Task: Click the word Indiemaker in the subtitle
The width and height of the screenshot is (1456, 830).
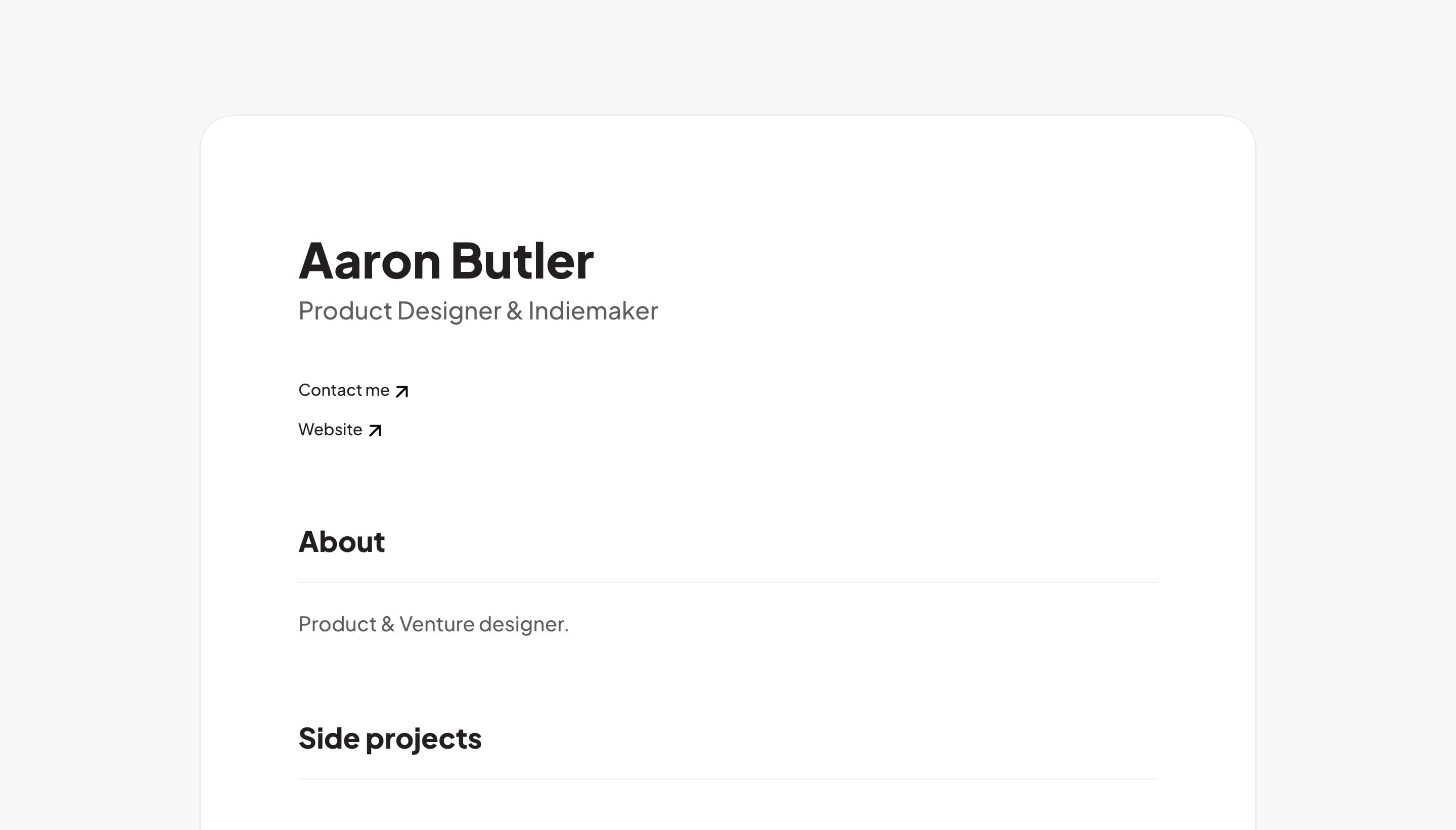Action: [x=593, y=311]
